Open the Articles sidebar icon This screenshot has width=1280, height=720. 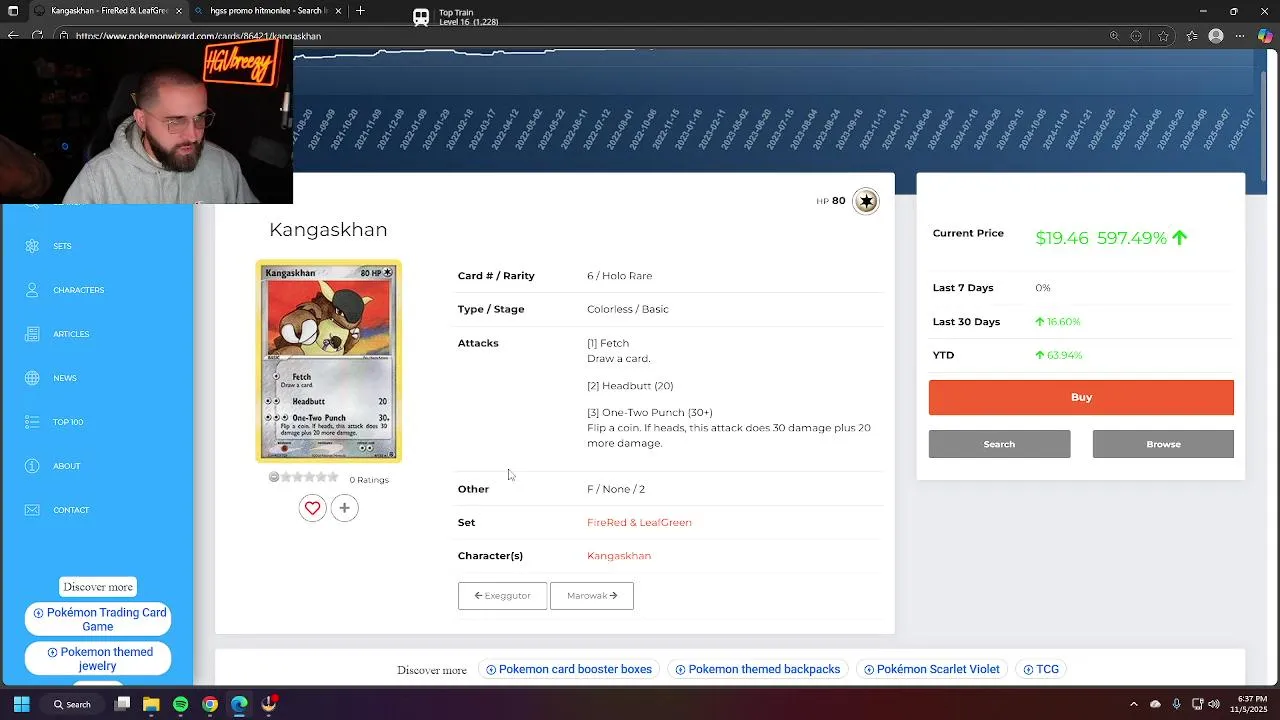tap(32, 334)
